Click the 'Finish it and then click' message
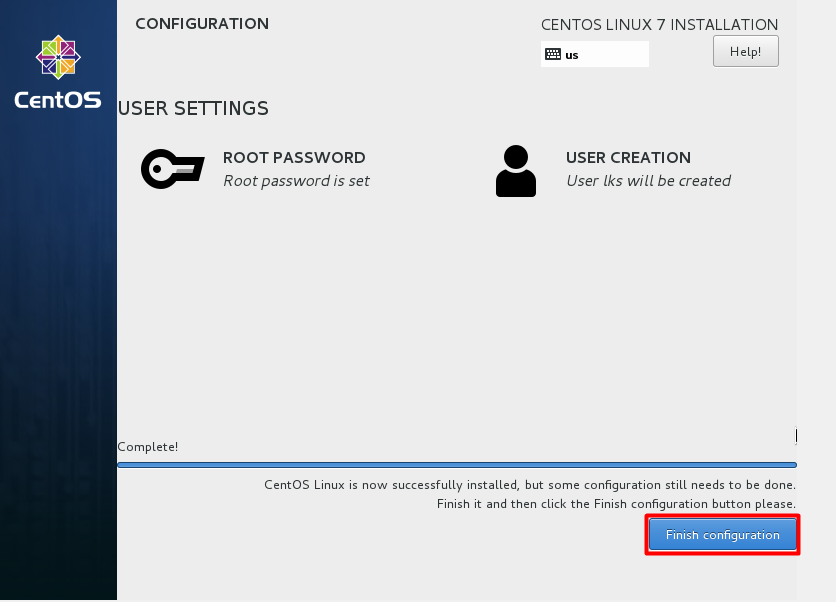Screen dimensions: 836x602 tap(616, 504)
